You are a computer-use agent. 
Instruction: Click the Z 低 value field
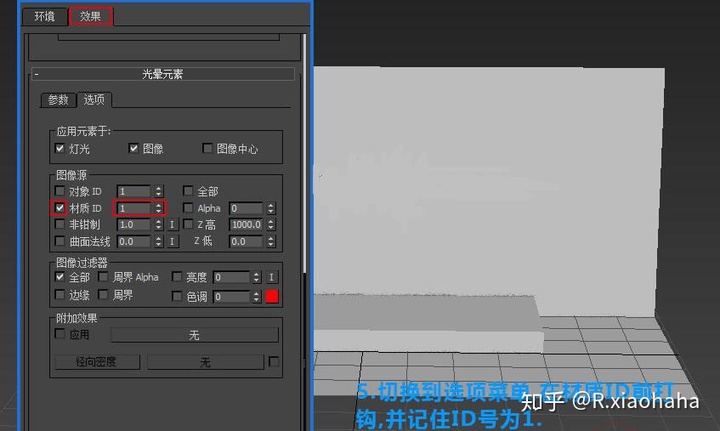246,242
